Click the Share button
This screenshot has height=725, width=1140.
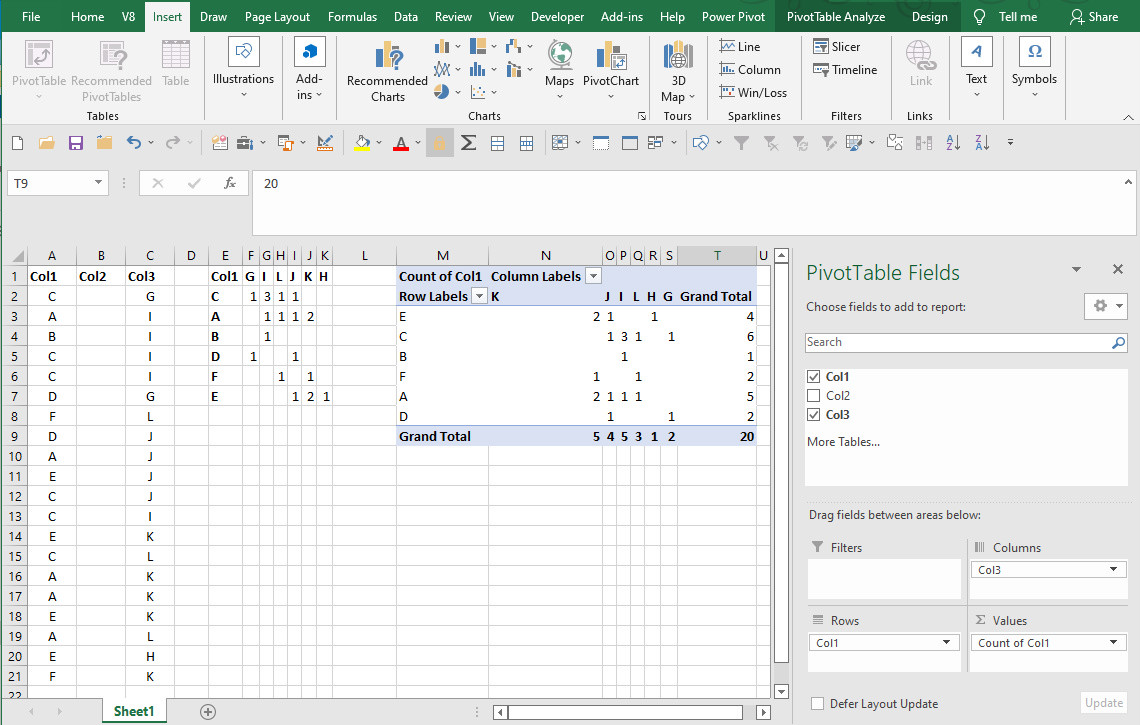pos(1094,17)
